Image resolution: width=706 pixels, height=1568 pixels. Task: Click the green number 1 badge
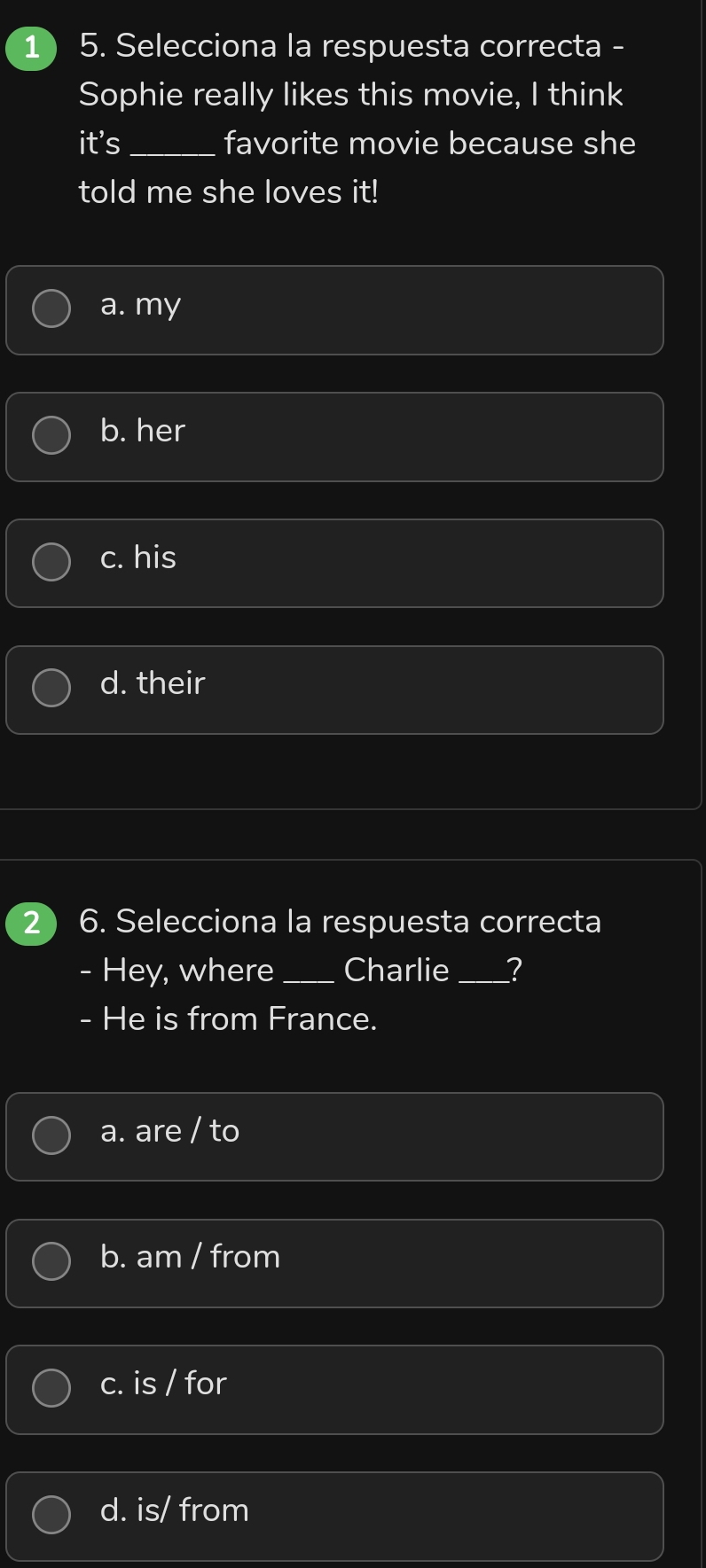point(32,48)
